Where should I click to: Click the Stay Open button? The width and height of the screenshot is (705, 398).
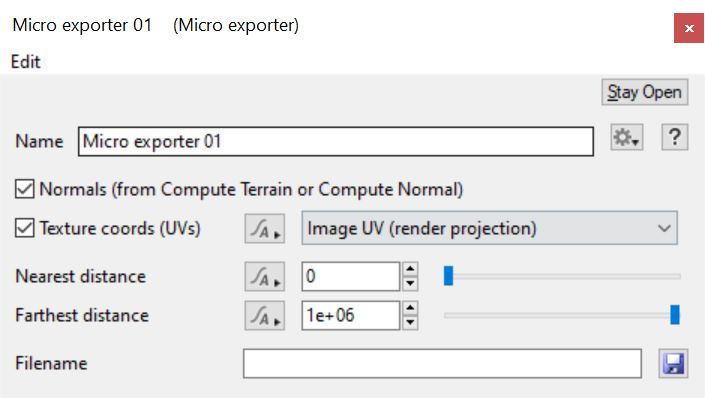coord(645,92)
